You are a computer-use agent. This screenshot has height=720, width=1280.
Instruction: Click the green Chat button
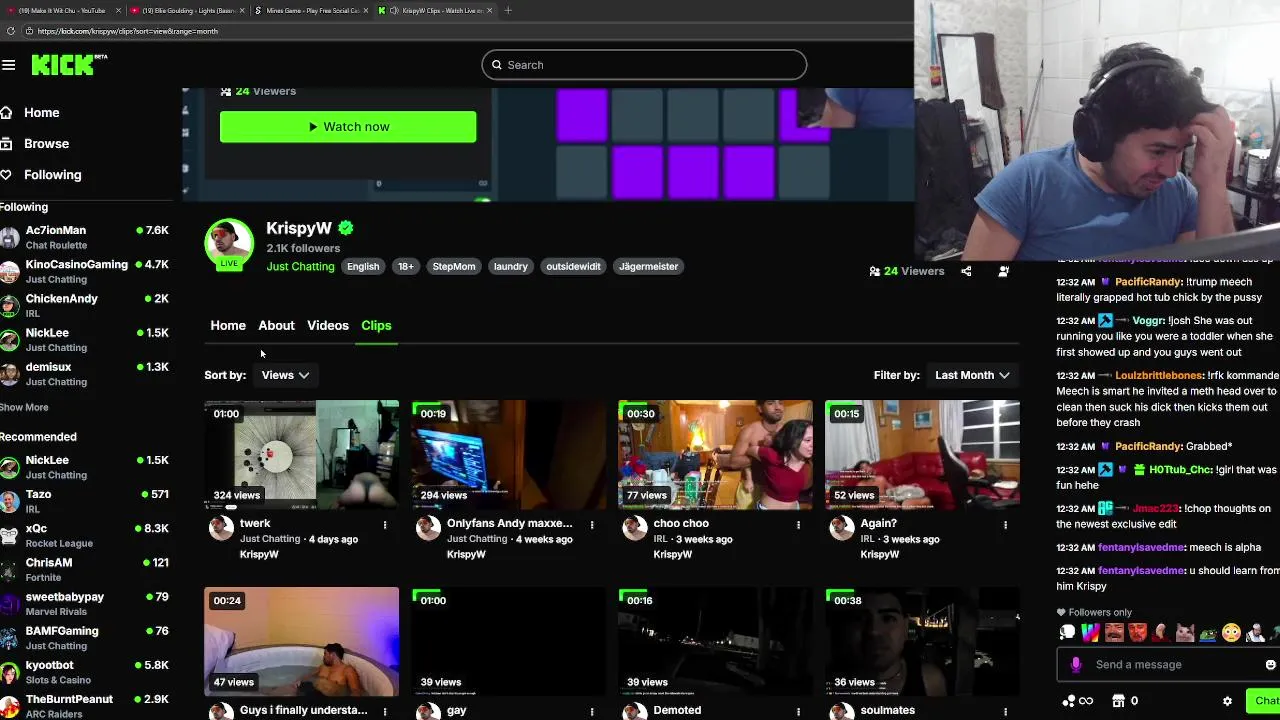point(1264,701)
